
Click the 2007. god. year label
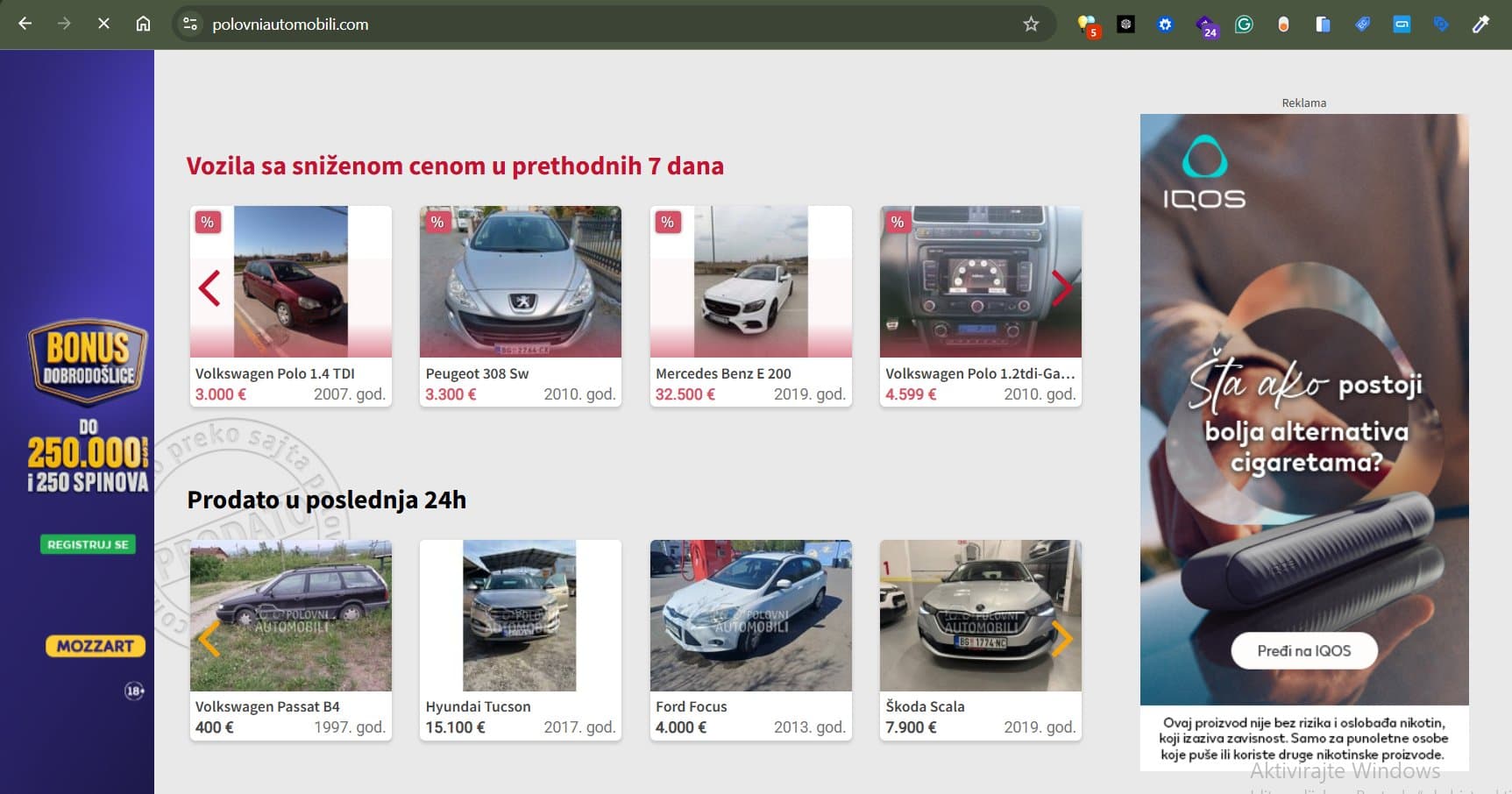(x=350, y=394)
